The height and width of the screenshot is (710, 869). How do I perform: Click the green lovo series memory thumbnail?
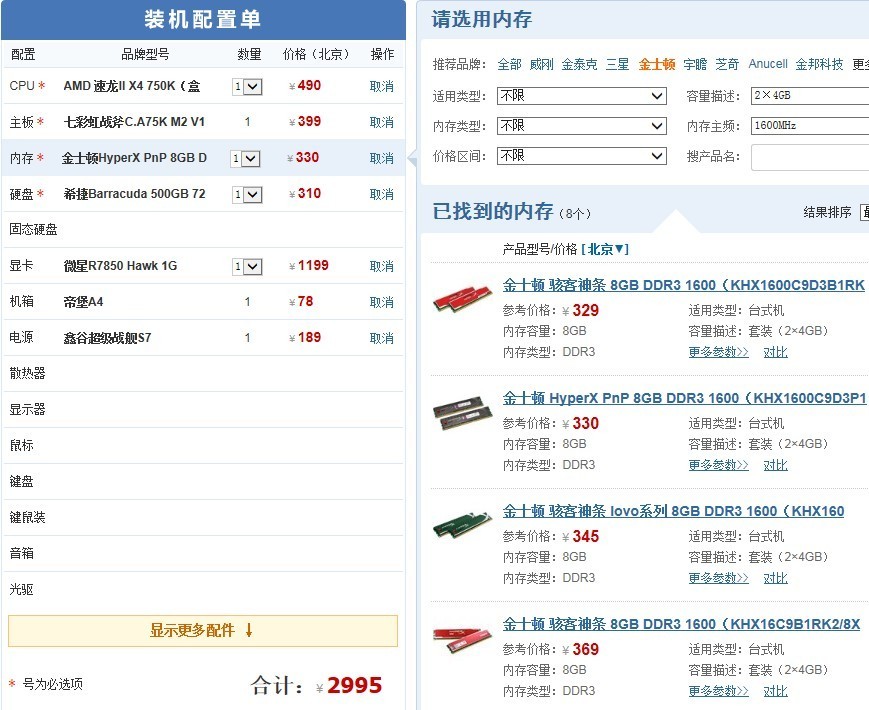(462, 525)
